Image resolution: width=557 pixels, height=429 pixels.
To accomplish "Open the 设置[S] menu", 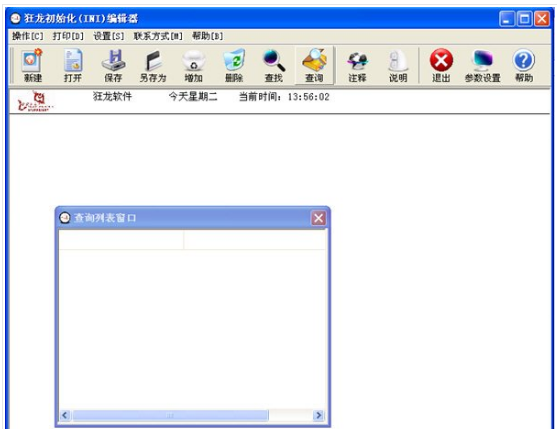I will click(x=109, y=36).
